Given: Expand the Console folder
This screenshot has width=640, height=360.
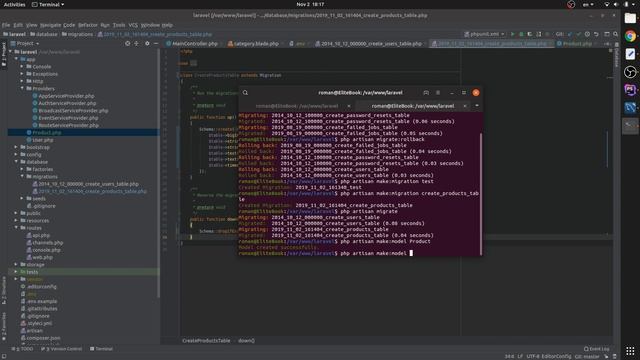Looking at the screenshot, I should coord(22,67).
